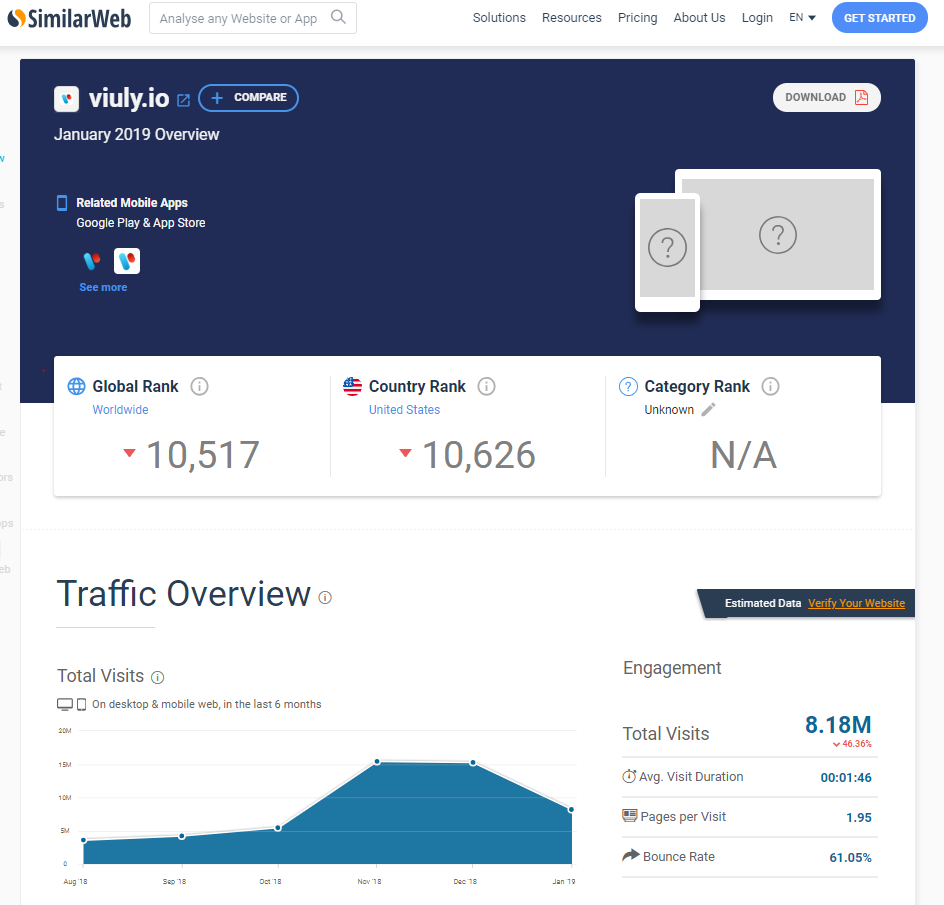Click the 00:01:46 visit duration value

coord(846,777)
